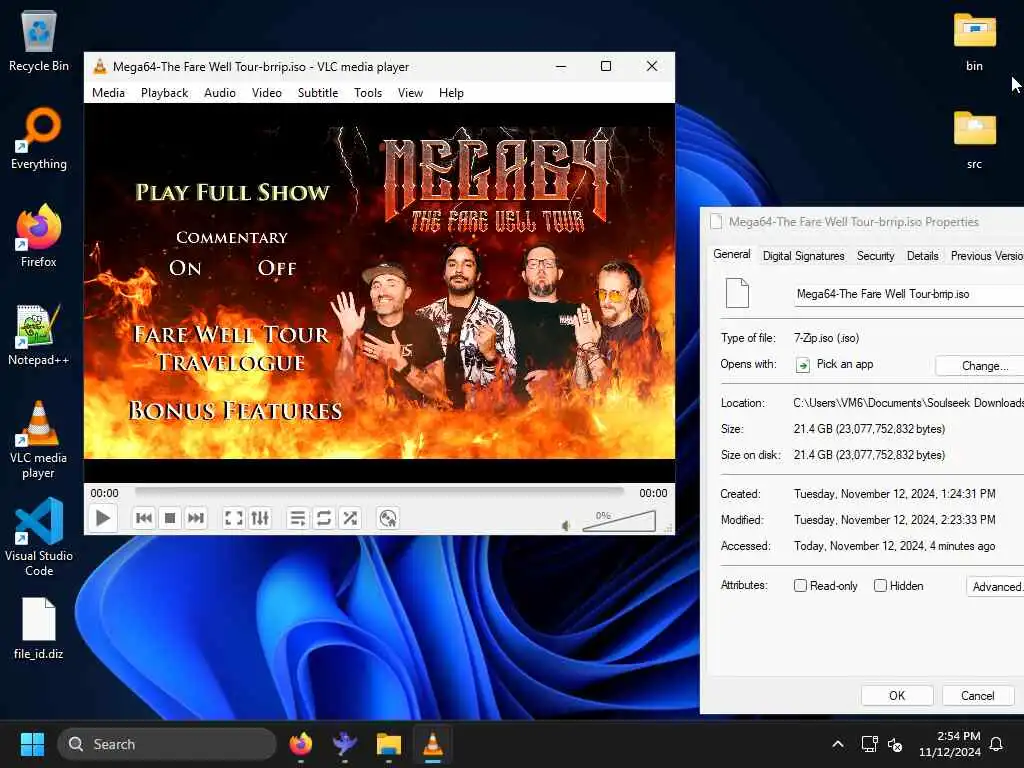The image size is (1024, 768).
Task: Switch to the Security tab
Action: click(875, 256)
